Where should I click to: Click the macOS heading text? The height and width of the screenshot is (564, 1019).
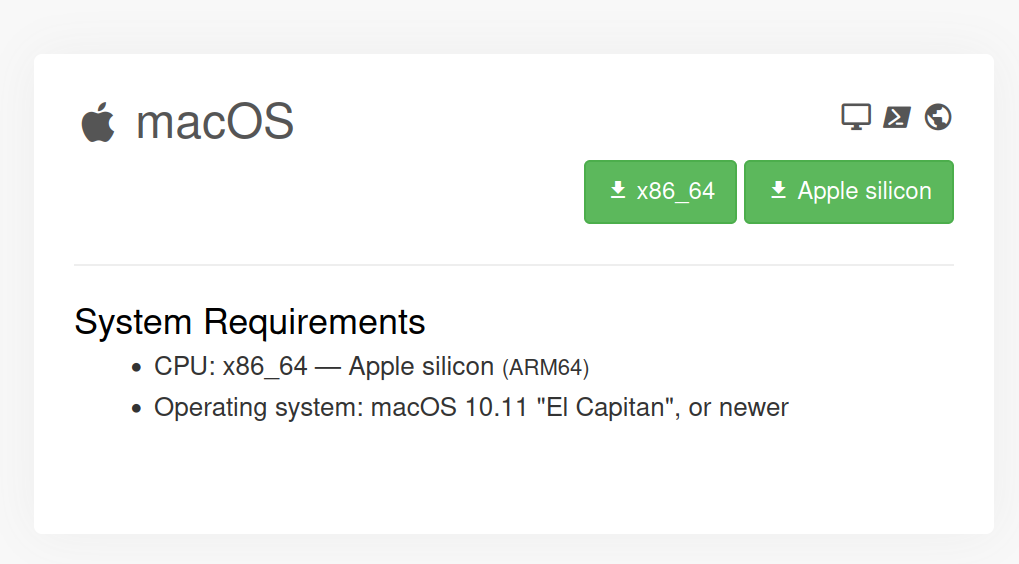[x=215, y=123]
